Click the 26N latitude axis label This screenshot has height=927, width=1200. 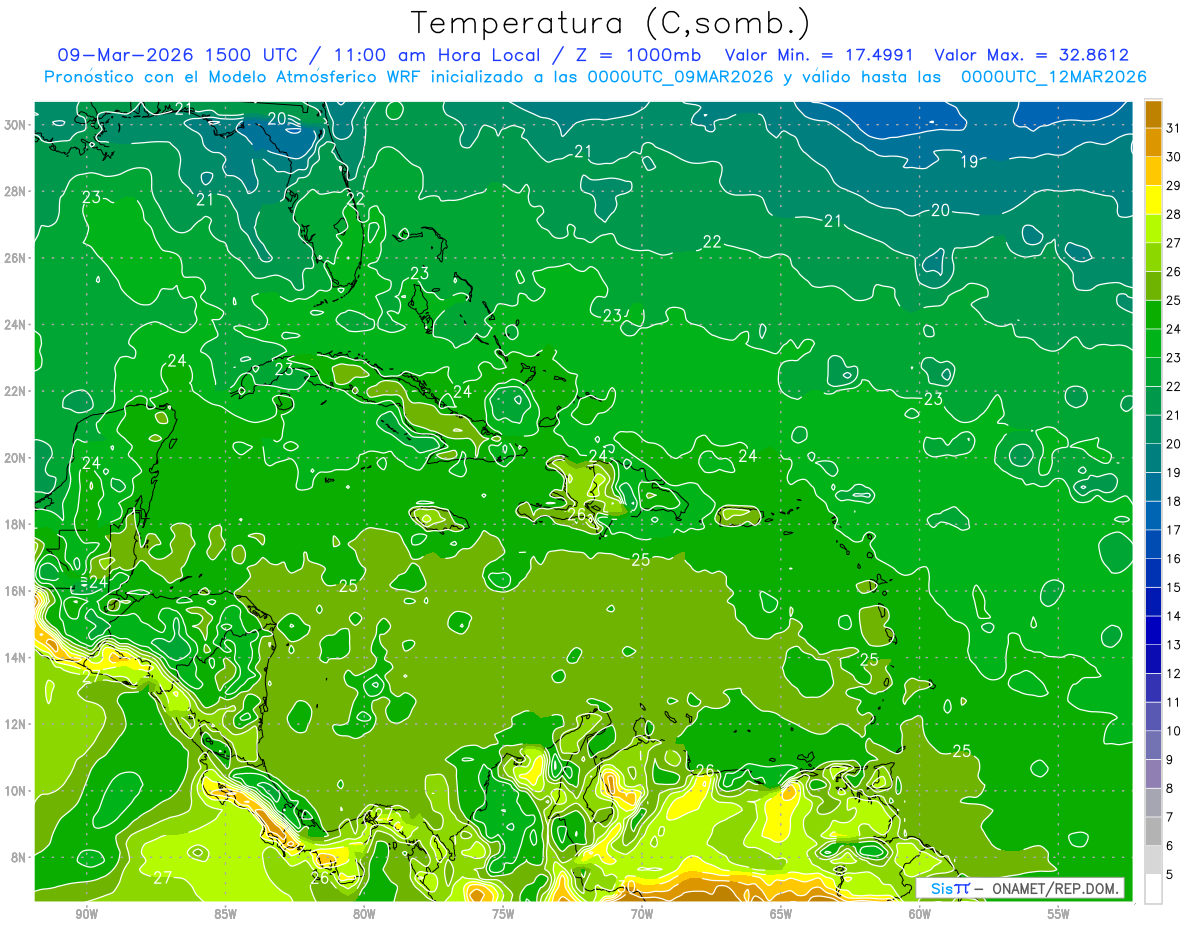pos(16,258)
